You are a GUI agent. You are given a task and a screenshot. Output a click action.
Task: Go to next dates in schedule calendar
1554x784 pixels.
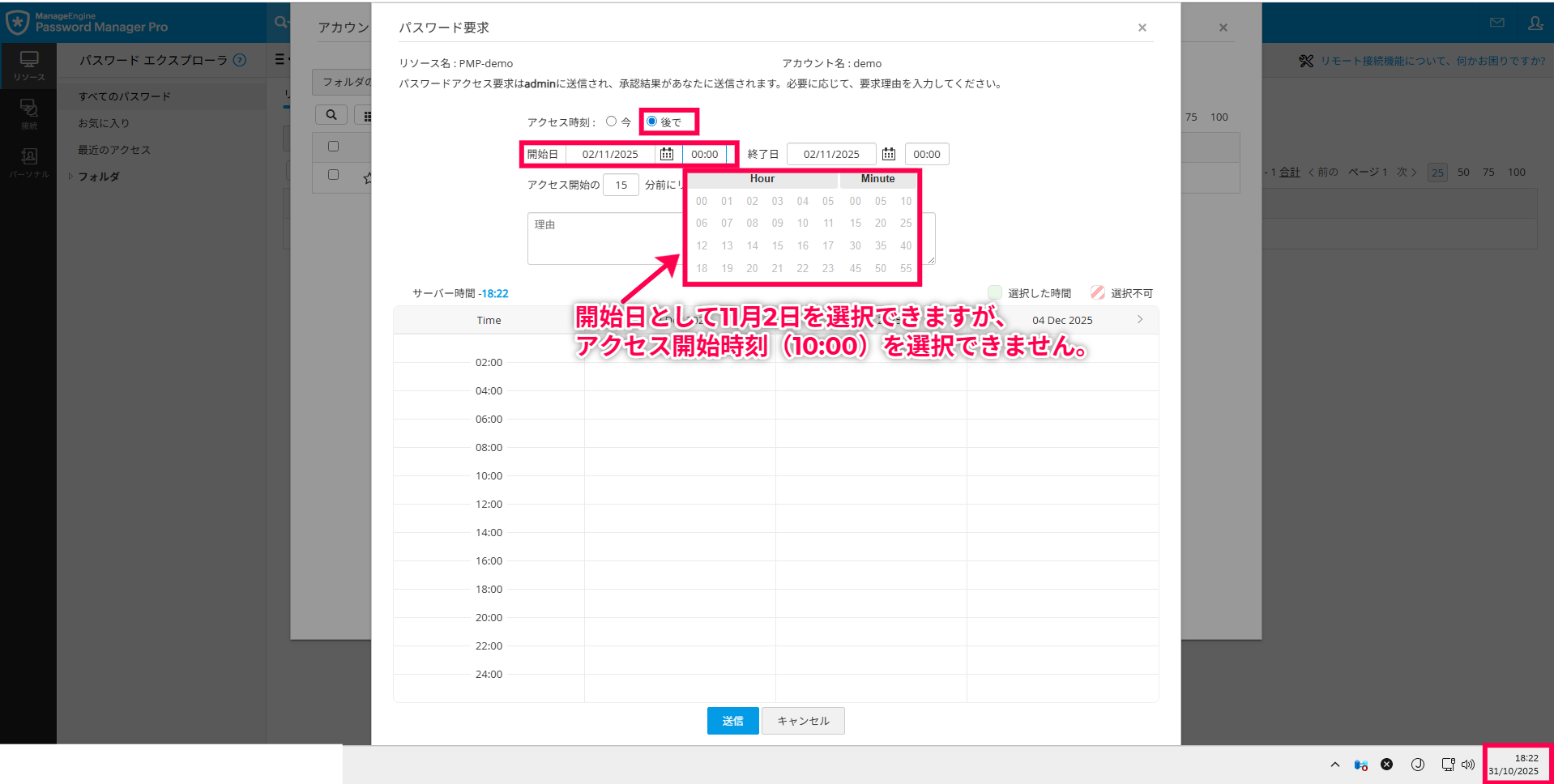pos(1140,319)
